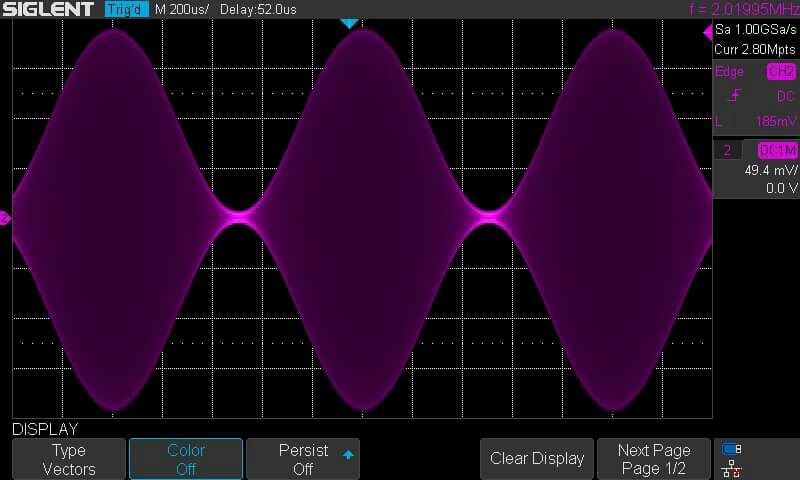Click the rising edge slope icon

pos(735,96)
